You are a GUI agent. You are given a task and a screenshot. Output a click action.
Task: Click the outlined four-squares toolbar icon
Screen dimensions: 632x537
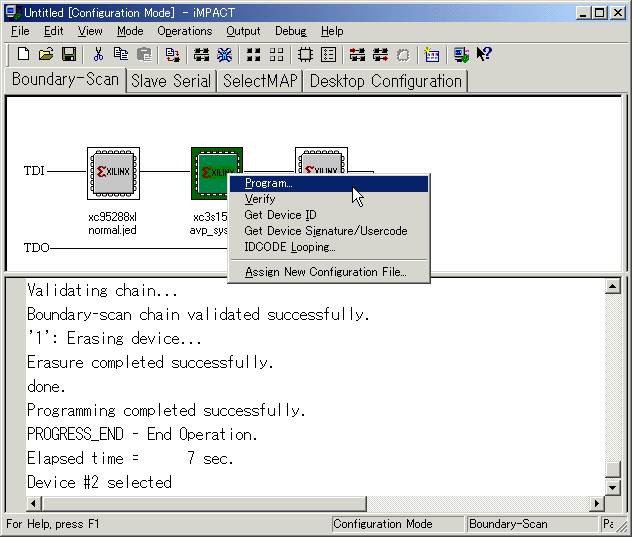276,54
